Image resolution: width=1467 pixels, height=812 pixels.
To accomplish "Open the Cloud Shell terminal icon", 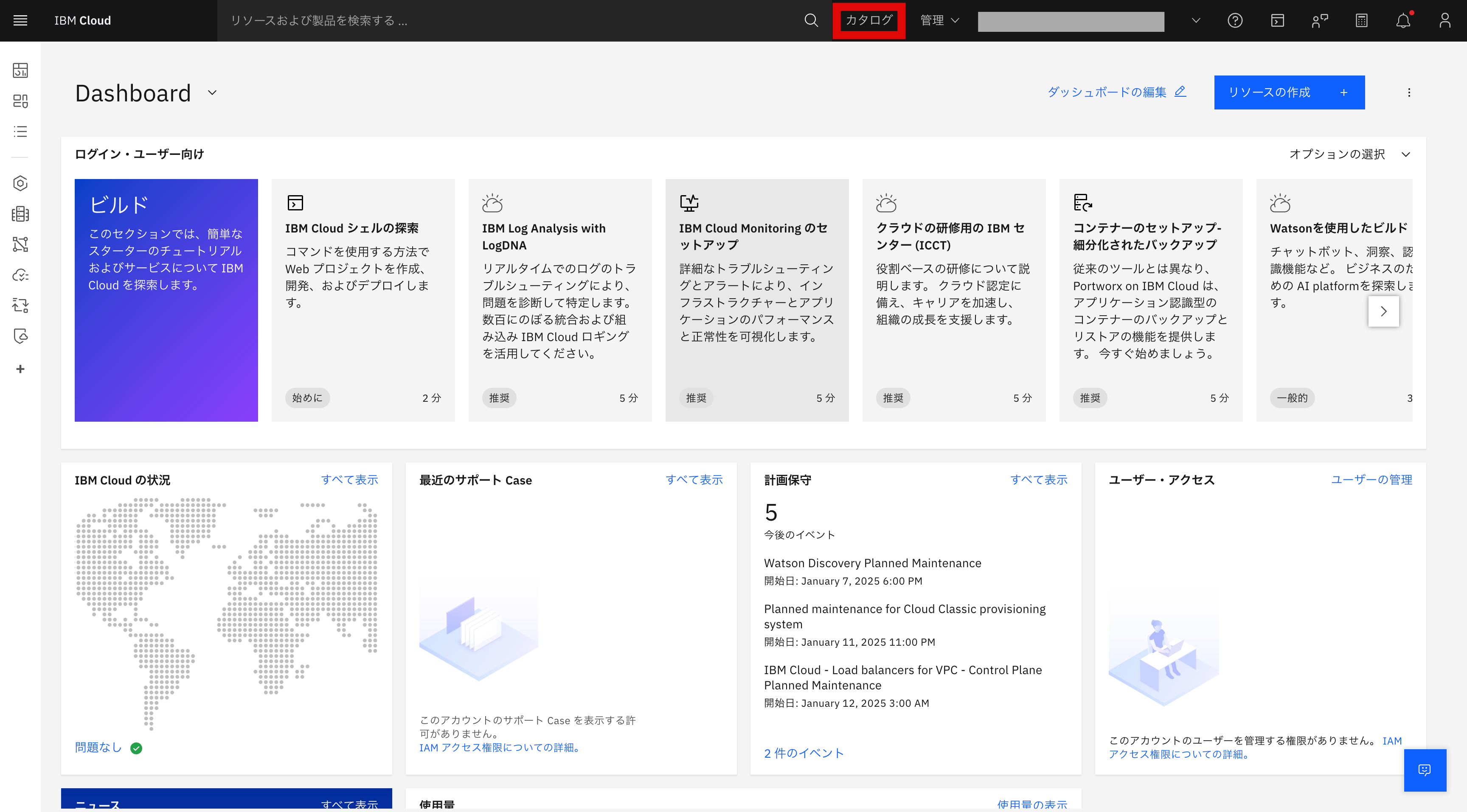I will click(1277, 20).
